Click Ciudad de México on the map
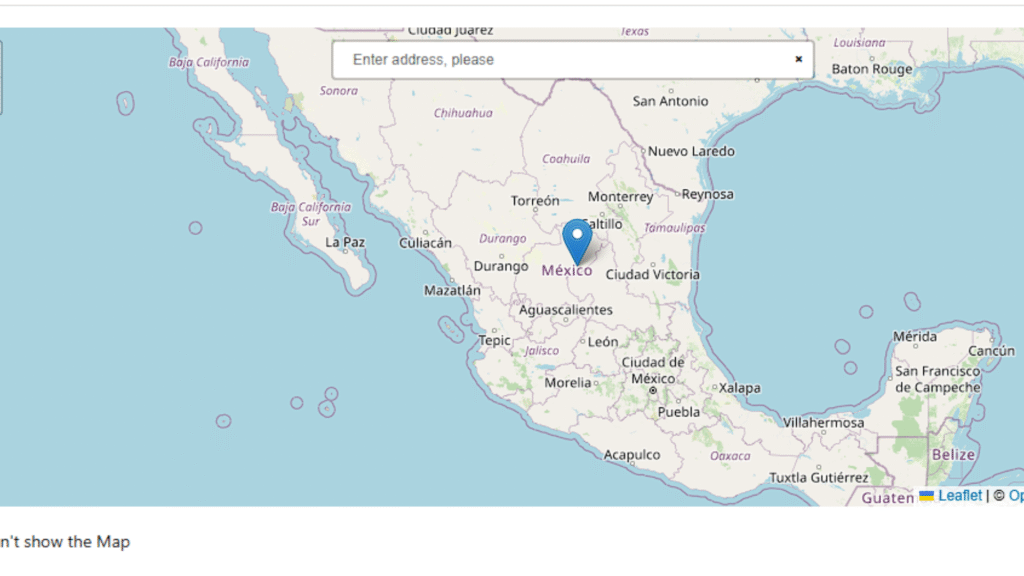Viewport: 1024px width, 576px height. pyautogui.click(x=652, y=370)
